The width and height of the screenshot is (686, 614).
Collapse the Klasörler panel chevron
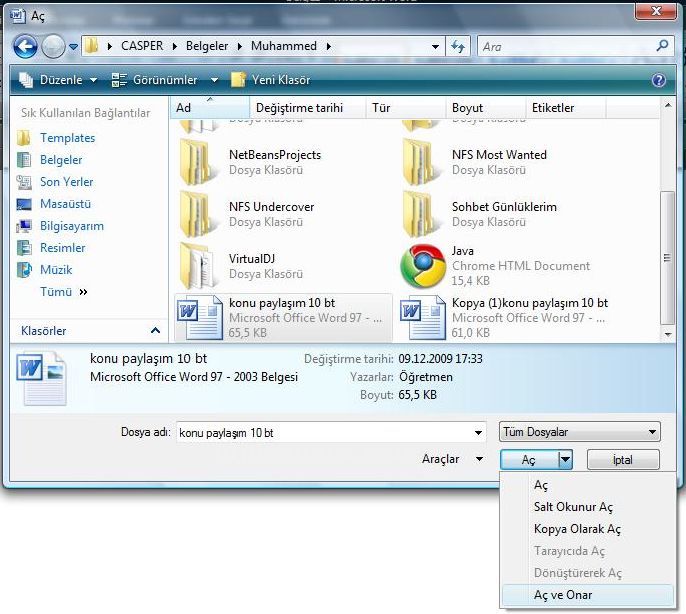[155, 330]
